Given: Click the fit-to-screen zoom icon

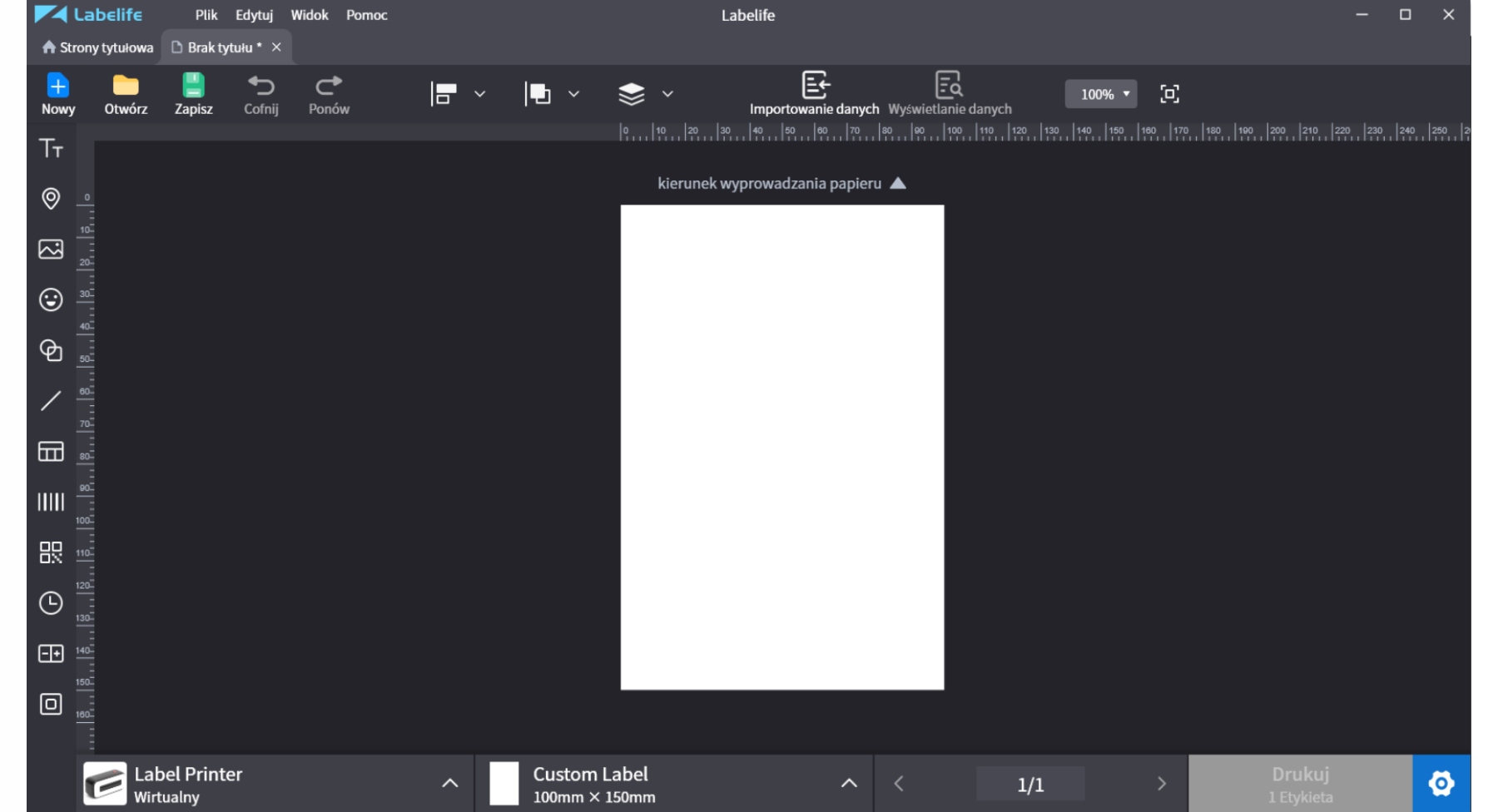Looking at the screenshot, I should (1169, 94).
